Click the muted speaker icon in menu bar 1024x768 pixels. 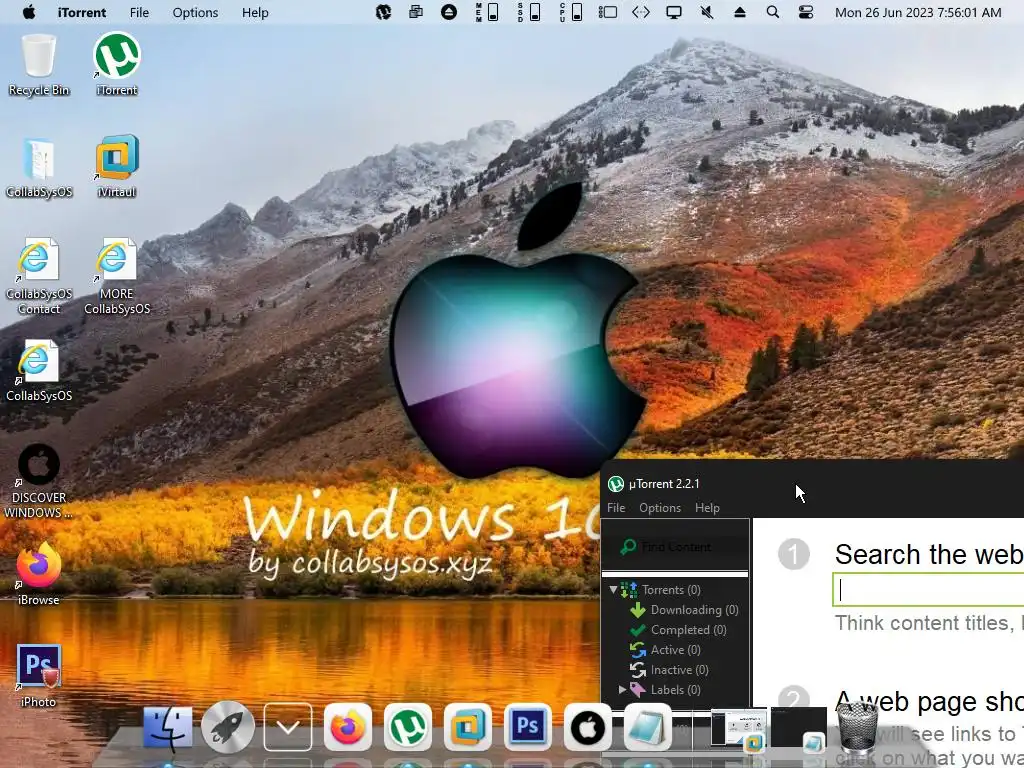(707, 12)
